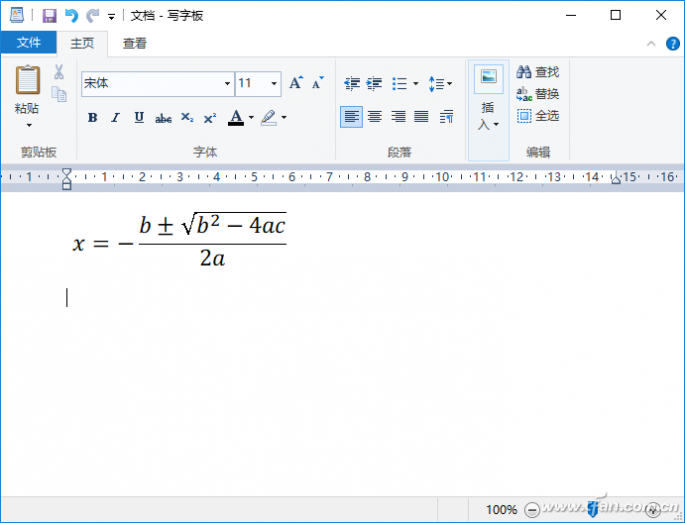Toggle superscript formatting
The width and height of the screenshot is (685, 523).
coord(210,117)
